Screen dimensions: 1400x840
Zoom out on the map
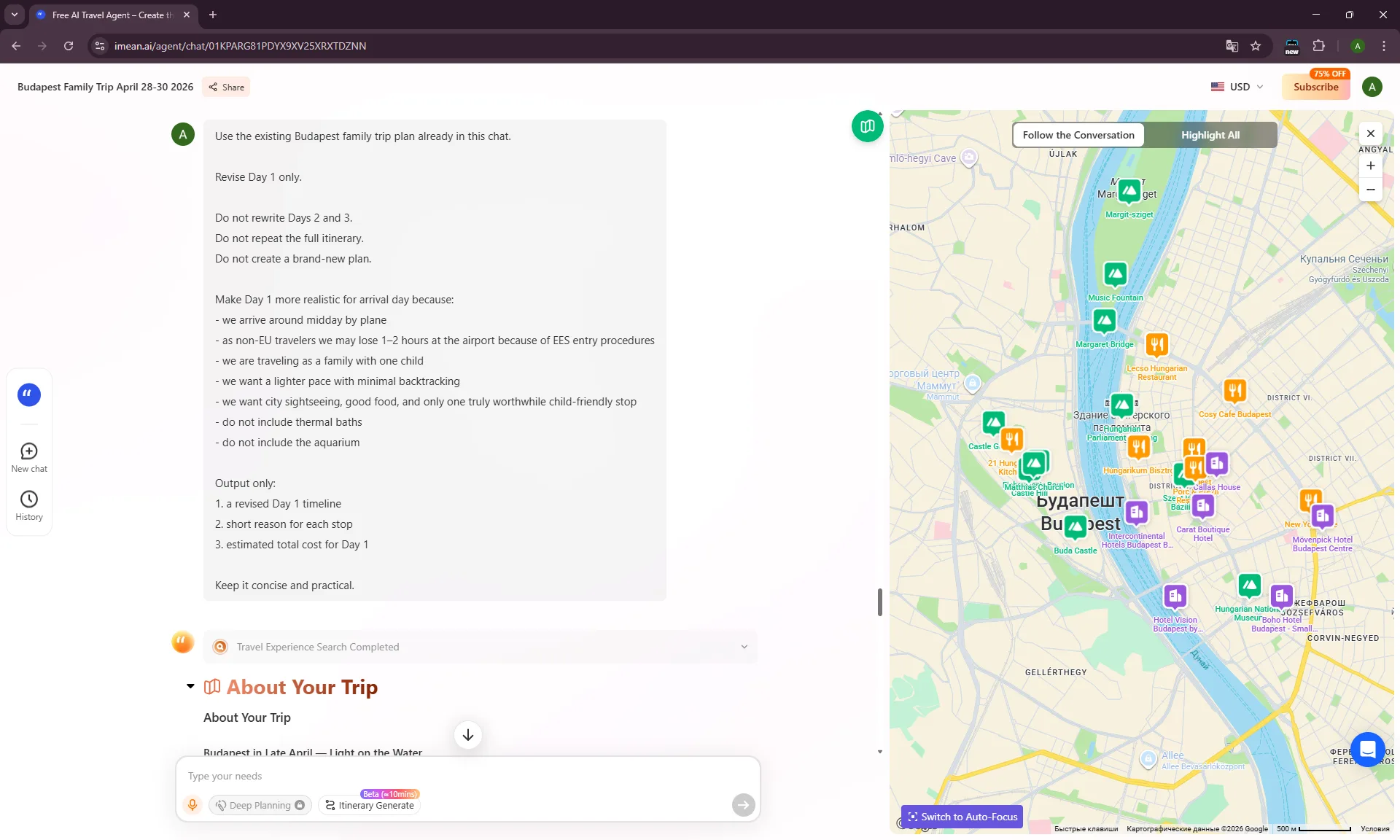click(1371, 190)
